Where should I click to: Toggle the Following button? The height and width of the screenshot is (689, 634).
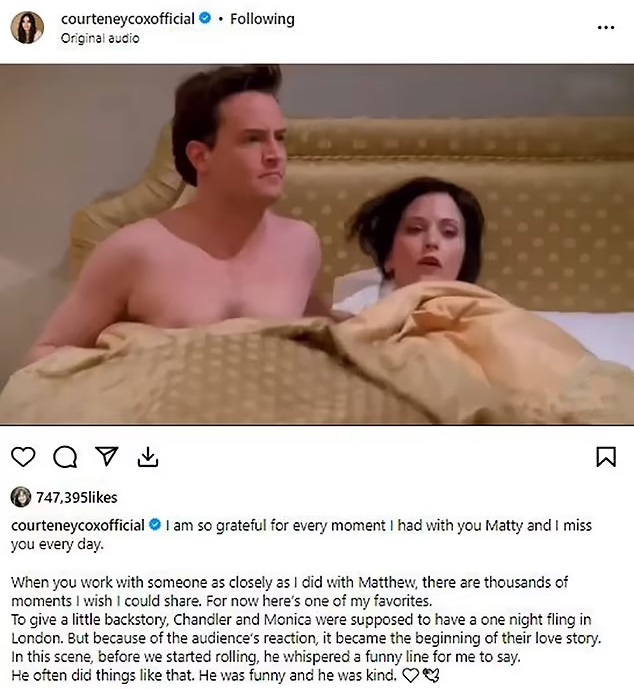[262, 19]
